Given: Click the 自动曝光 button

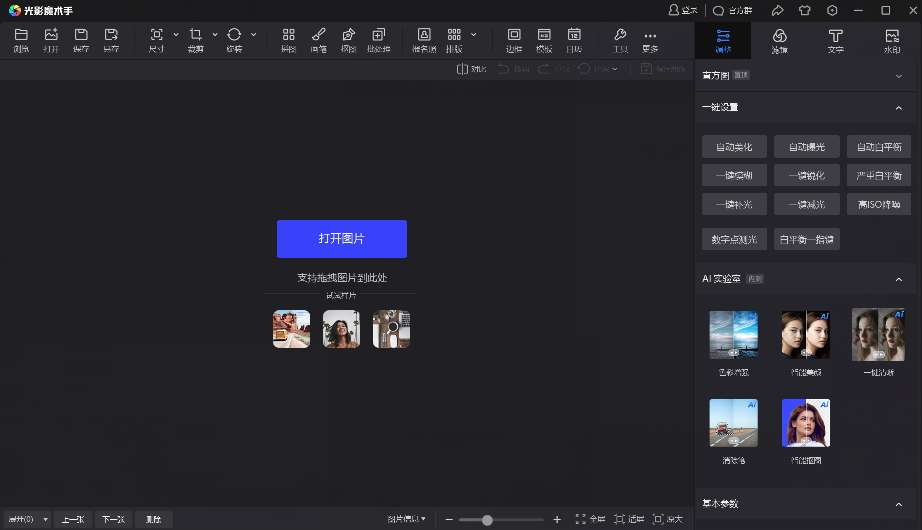Looking at the screenshot, I should (x=807, y=146).
